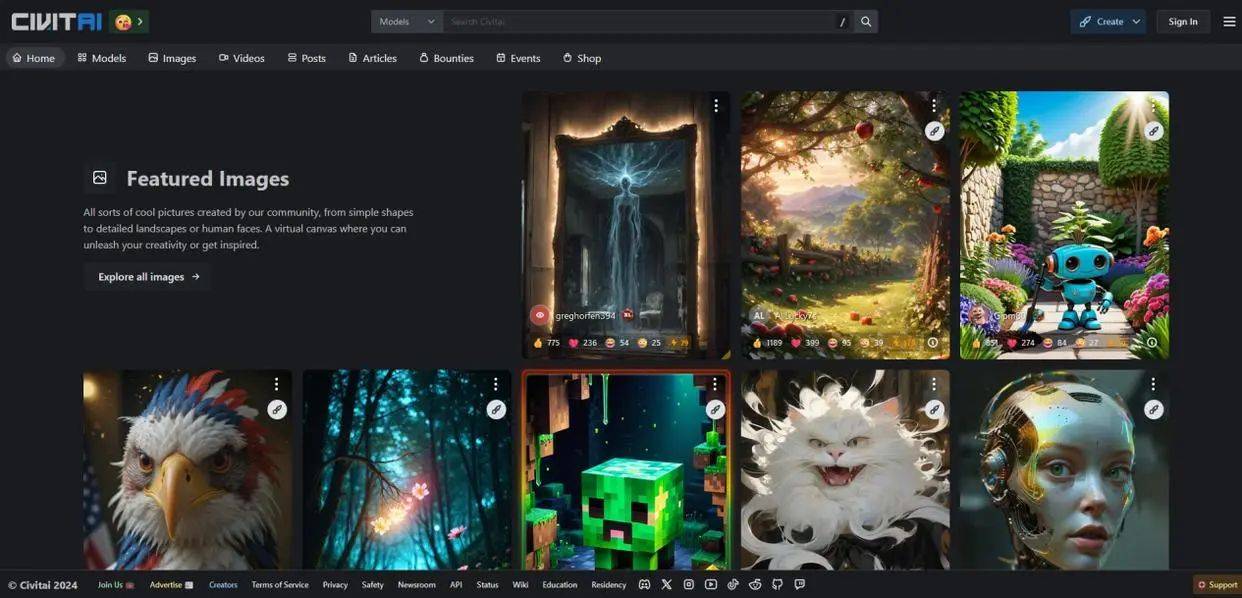Open options menu on the eagle image
The width and height of the screenshot is (1242, 598).
277,384
